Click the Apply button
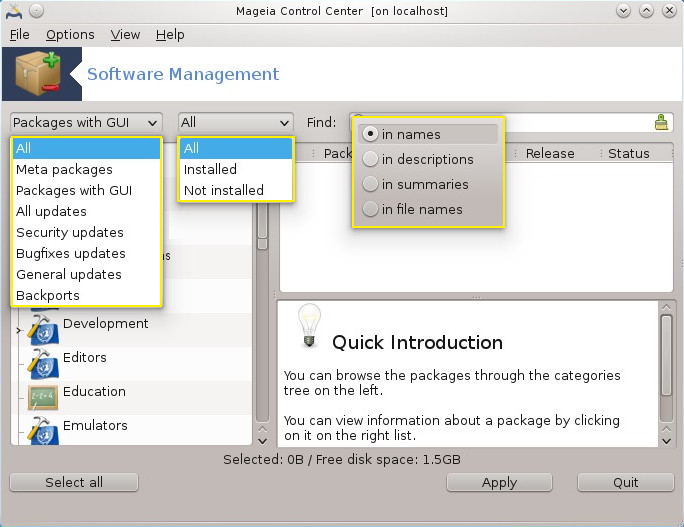Image resolution: width=684 pixels, height=527 pixels. click(499, 482)
